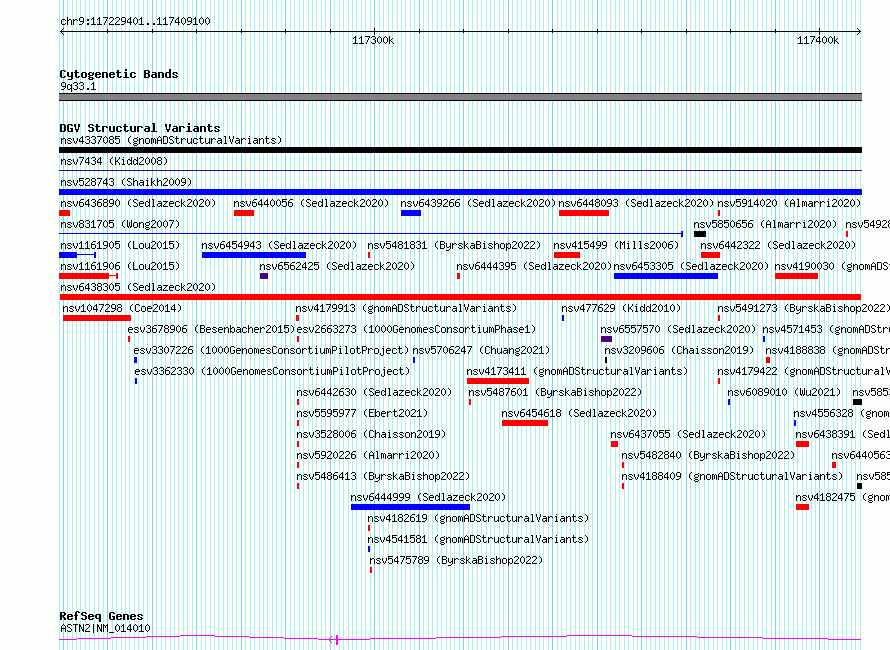Viewport: 890px width, 650px height.
Task: Click nsv1047298 (Coe2014) label
Action: [x=122, y=308]
